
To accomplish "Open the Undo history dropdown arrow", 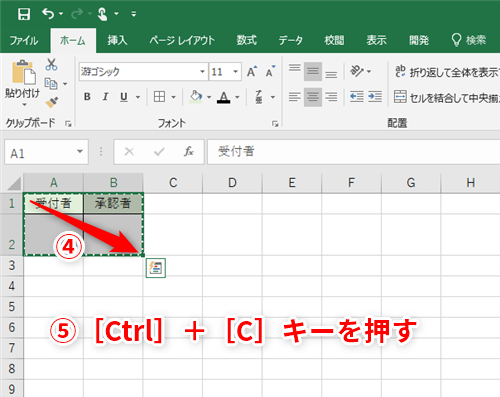I will click(x=61, y=14).
